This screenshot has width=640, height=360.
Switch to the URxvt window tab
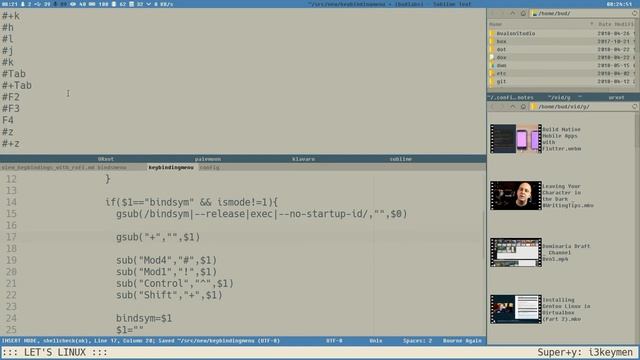click(106, 159)
